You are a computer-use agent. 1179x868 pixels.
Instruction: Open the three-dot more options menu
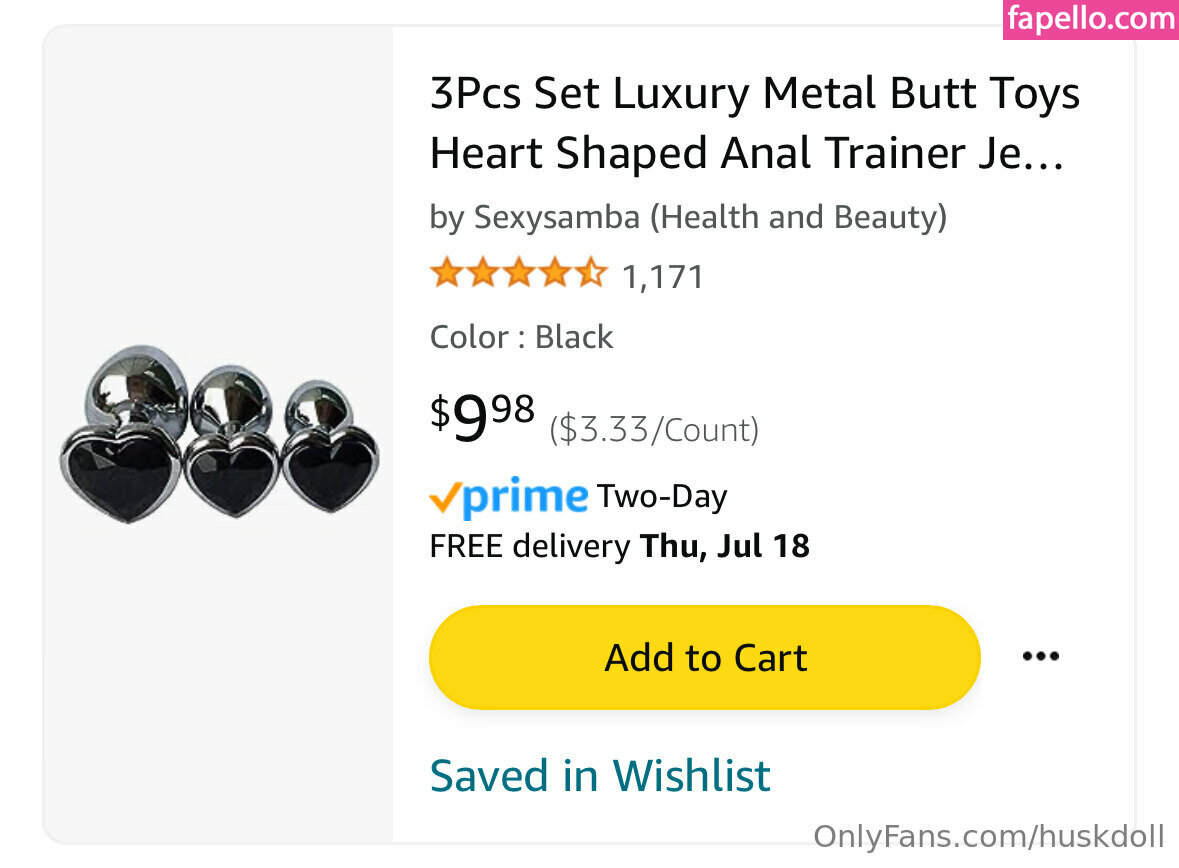pos(1040,657)
